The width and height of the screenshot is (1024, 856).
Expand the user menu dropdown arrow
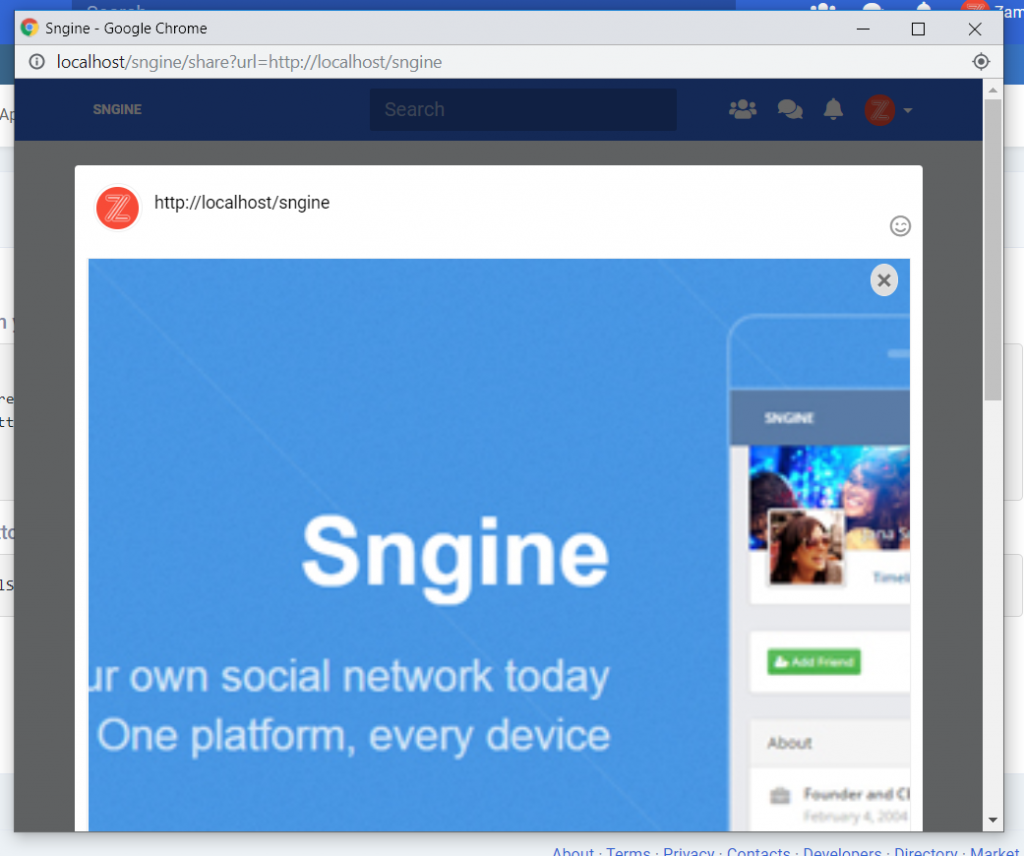908,110
